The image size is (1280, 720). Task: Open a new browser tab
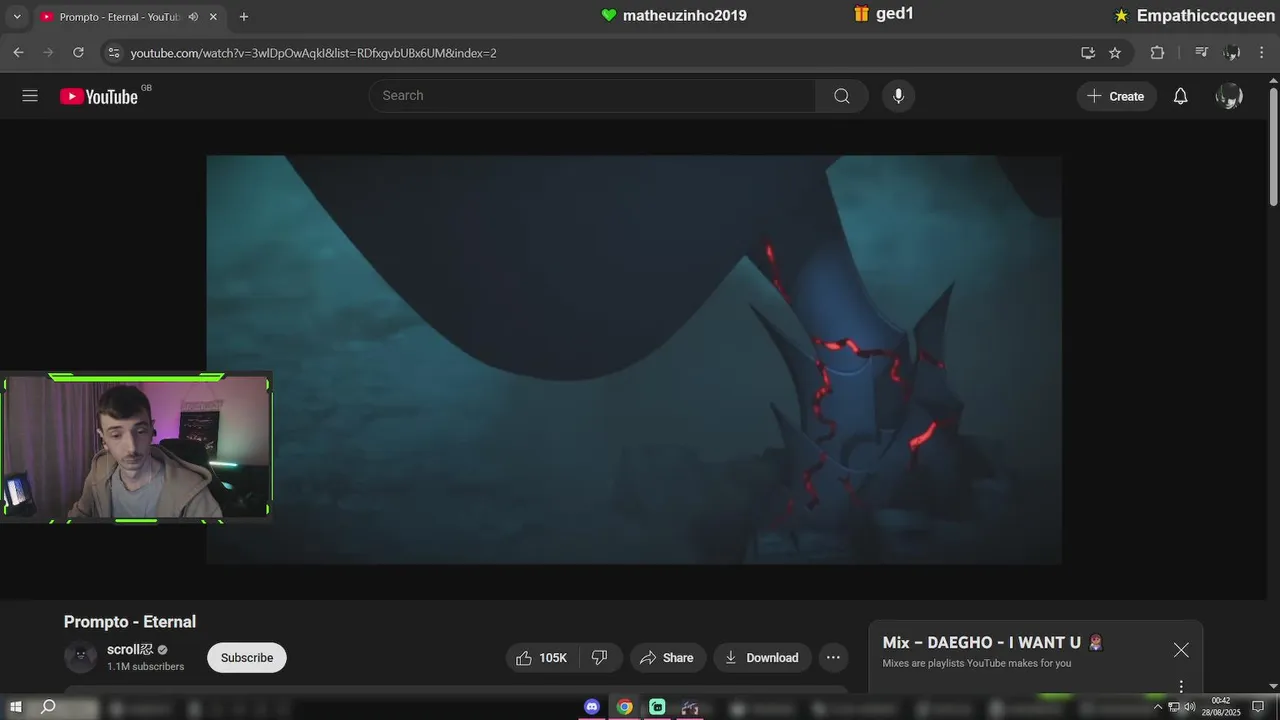(x=243, y=17)
